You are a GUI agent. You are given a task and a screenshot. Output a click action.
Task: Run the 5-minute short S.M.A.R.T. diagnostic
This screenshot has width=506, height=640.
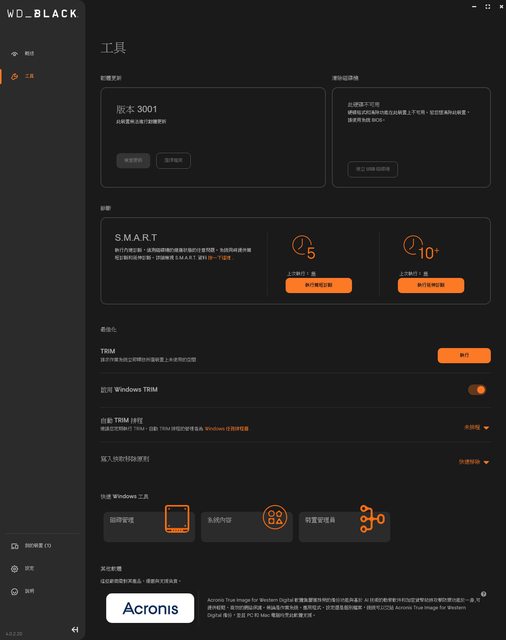(x=319, y=285)
